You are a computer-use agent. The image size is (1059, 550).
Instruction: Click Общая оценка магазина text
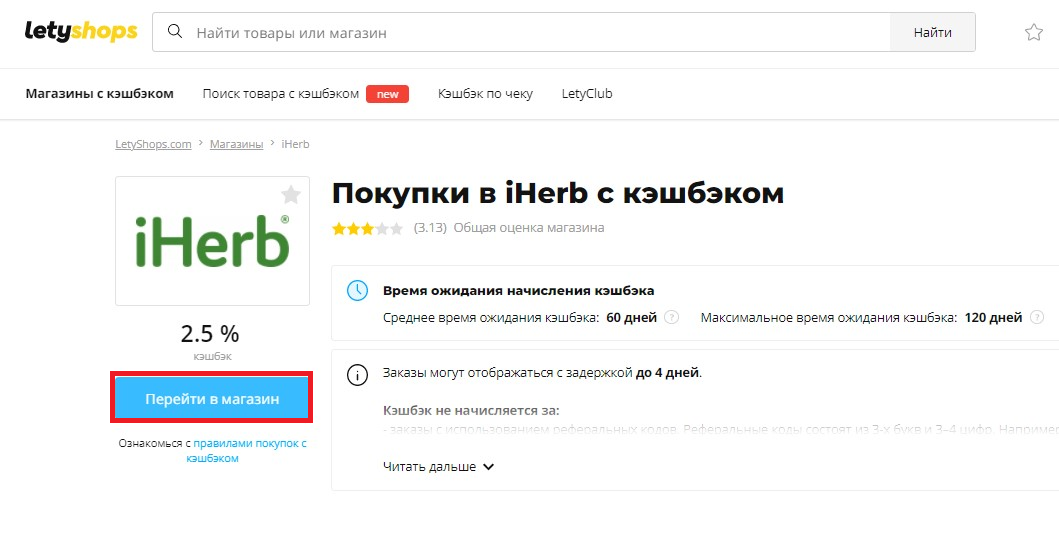[x=529, y=228]
